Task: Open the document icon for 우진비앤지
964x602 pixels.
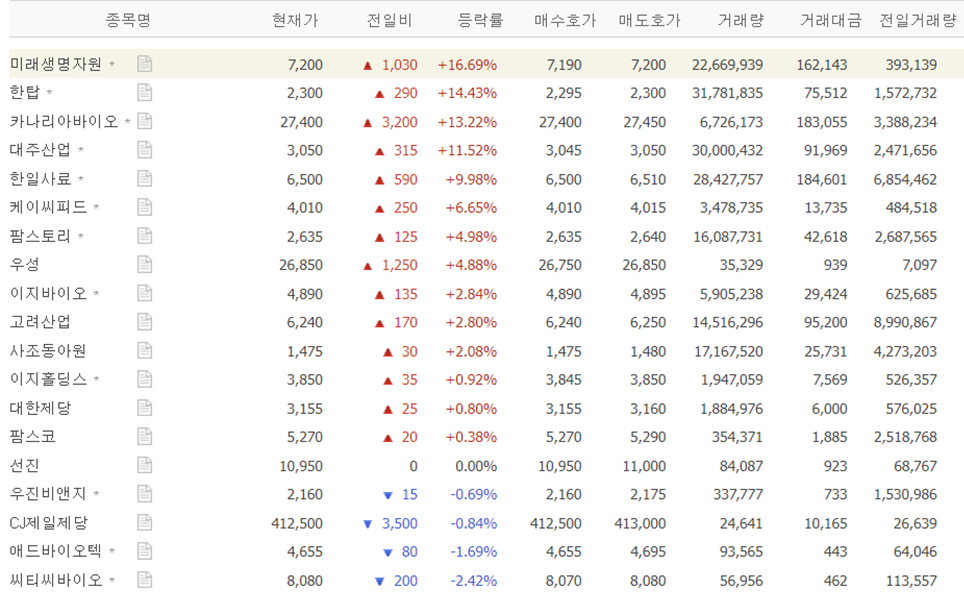Action: [x=144, y=494]
